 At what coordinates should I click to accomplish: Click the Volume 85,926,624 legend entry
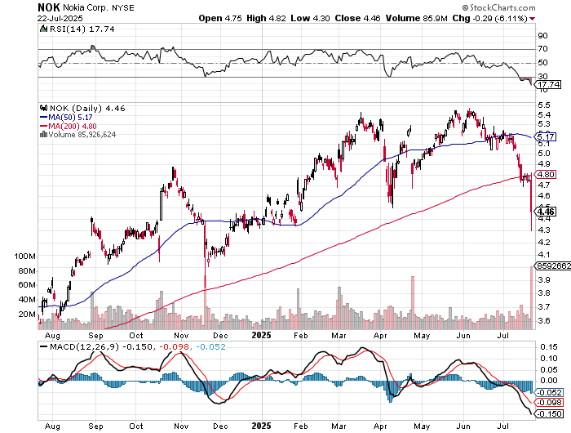[82, 134]
